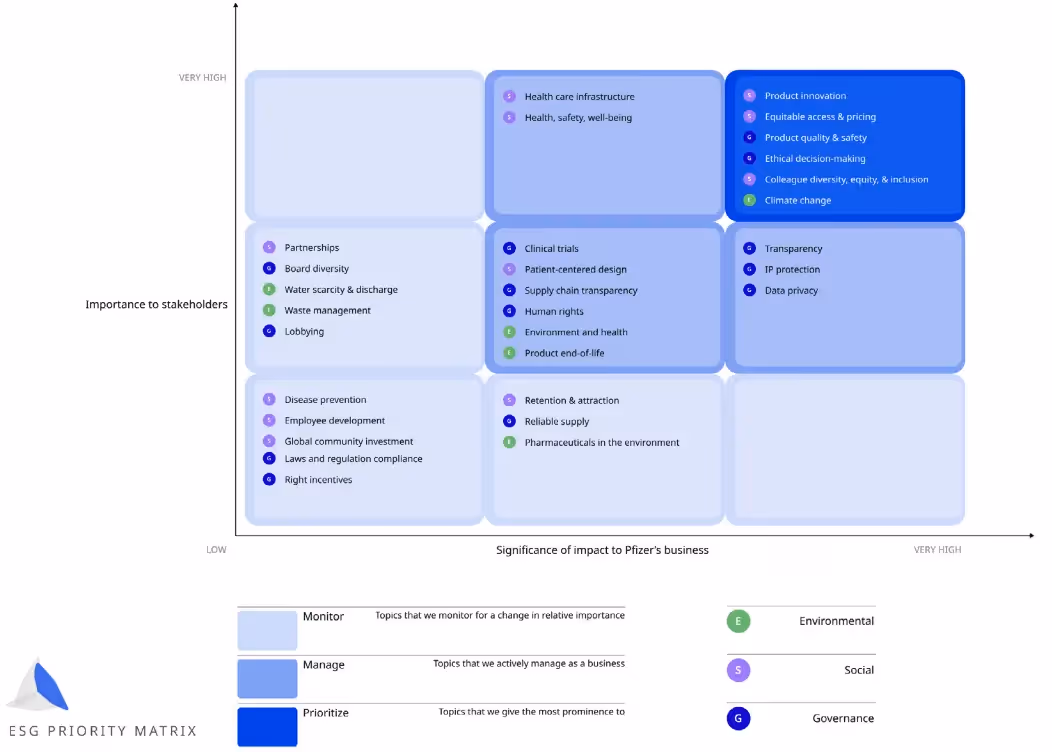
Task: Click the icon beside Laws and regulation compliance
Action: pos(269,458)
